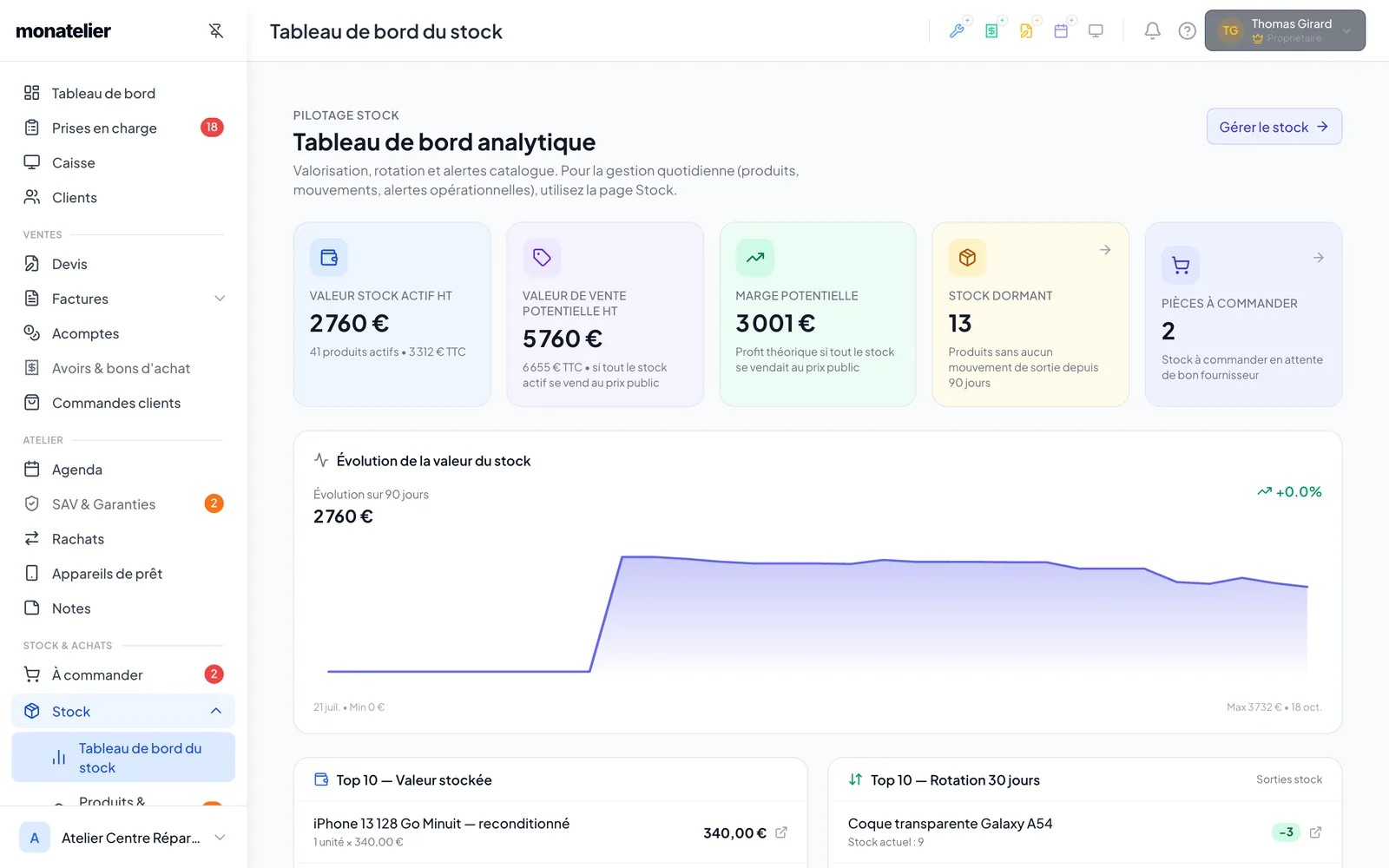The height and width of the screenshot is (868, 1389).
Task: Click the Commandes clients bag icon
Action: pyautogui.click(x=32, y=403)
